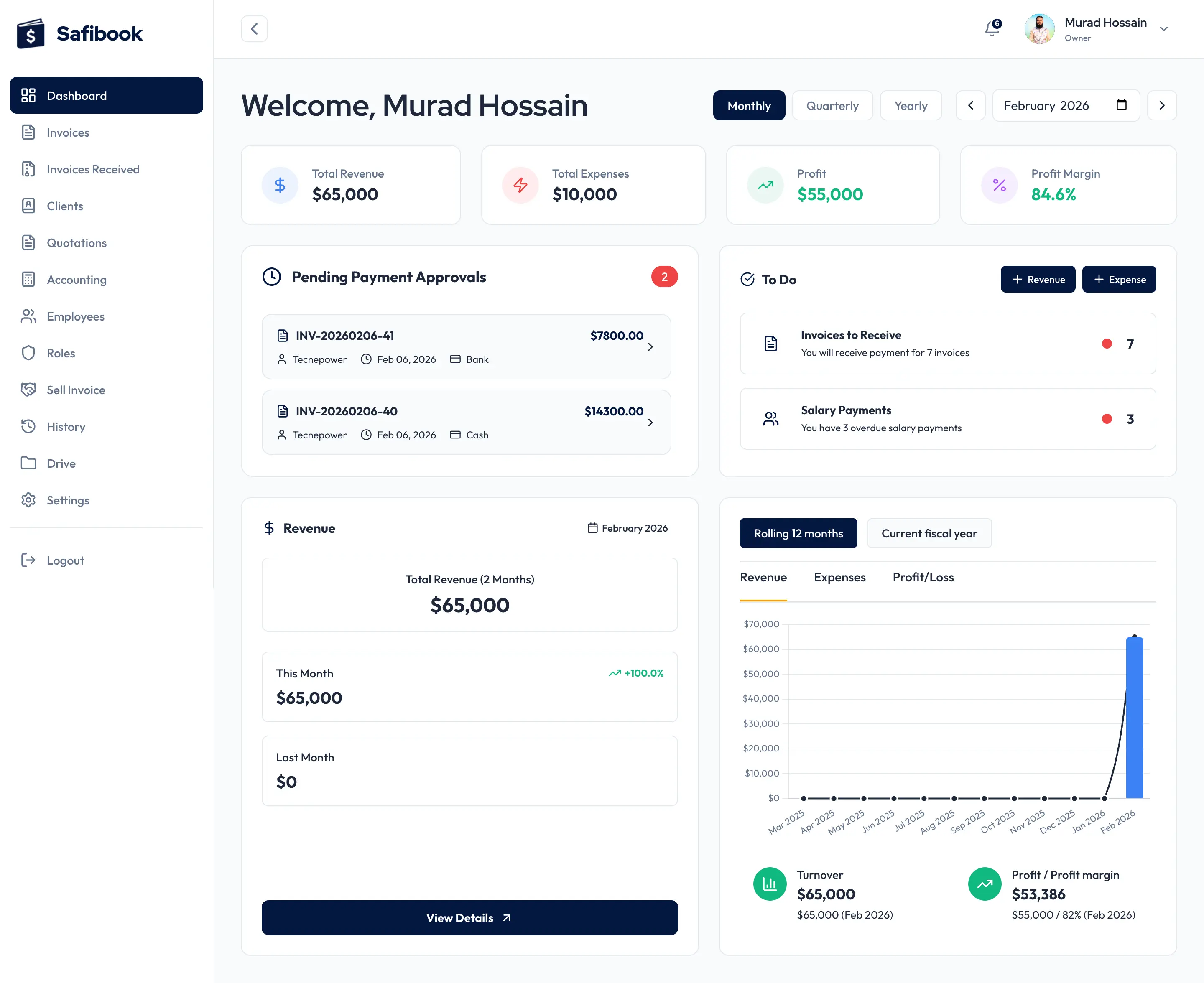Switch to the Expenses chart tab
1204x983 pixels.
(x=840, y=577)
